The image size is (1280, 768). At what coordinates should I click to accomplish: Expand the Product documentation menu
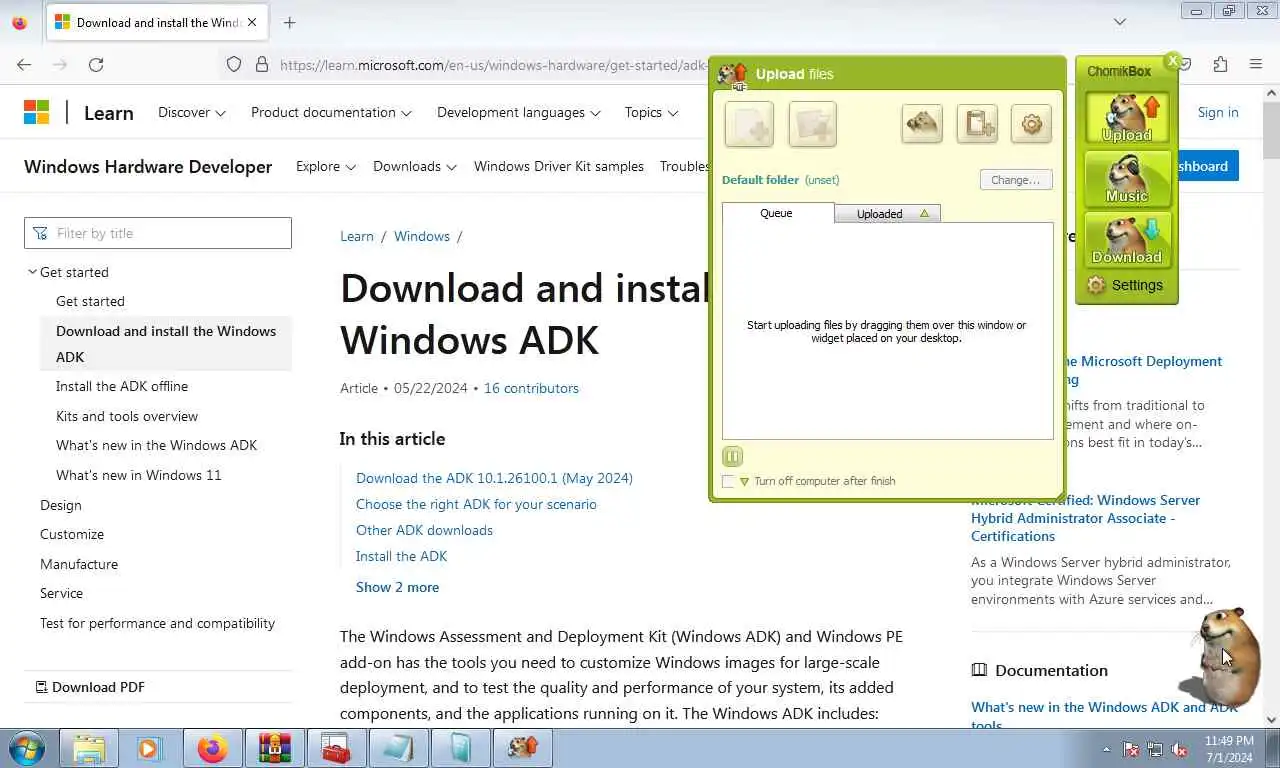coord(331,112)
